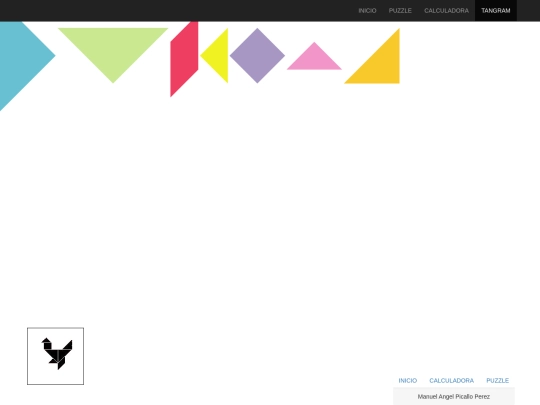
Task: Follow the footer INICIO link
Action: pos(407,381)
